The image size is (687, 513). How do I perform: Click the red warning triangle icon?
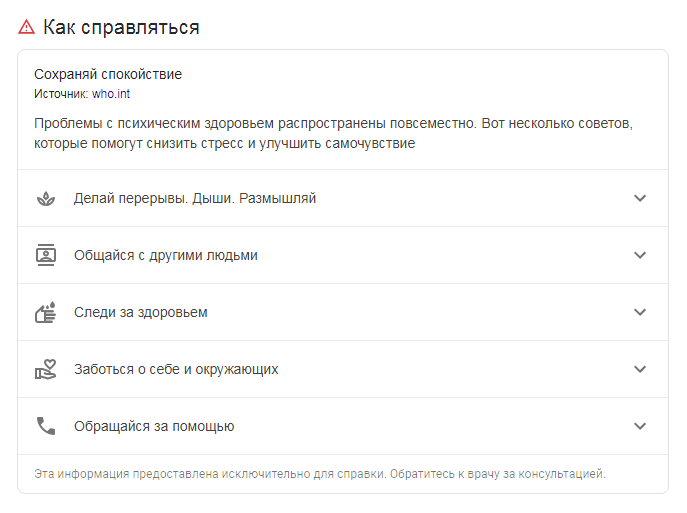point(26,27)
